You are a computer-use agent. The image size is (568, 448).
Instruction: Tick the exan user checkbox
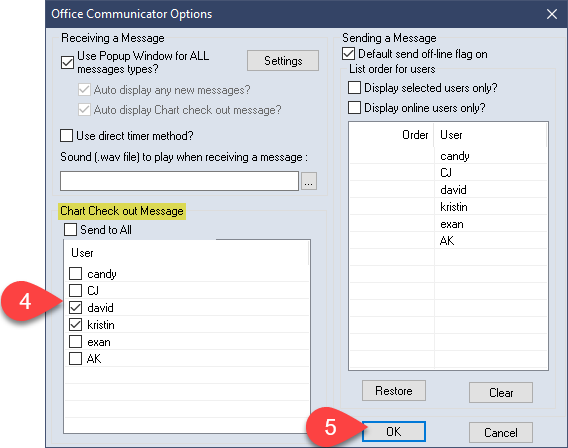click(x=75, y=342)
